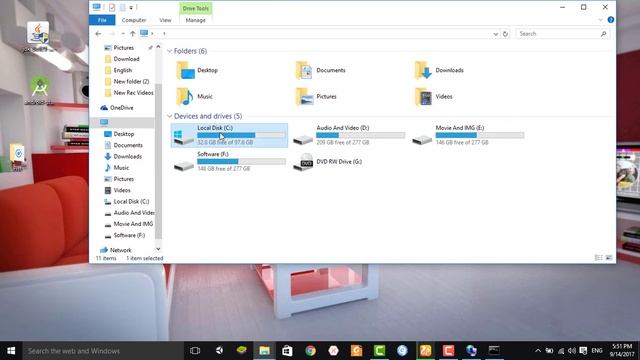Open the Help question mark icon

[x=611, y=20]
